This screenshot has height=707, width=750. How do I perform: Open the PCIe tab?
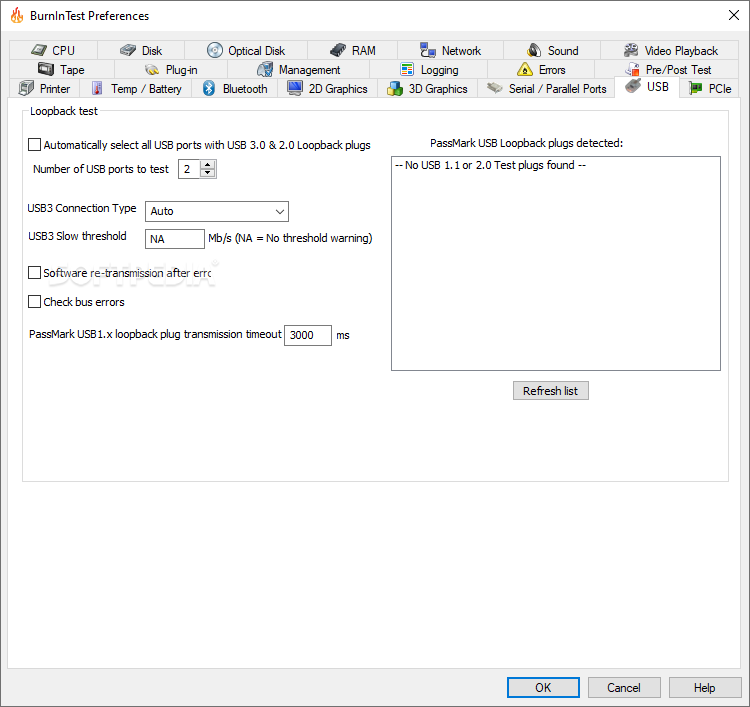[x=710, y=88]
